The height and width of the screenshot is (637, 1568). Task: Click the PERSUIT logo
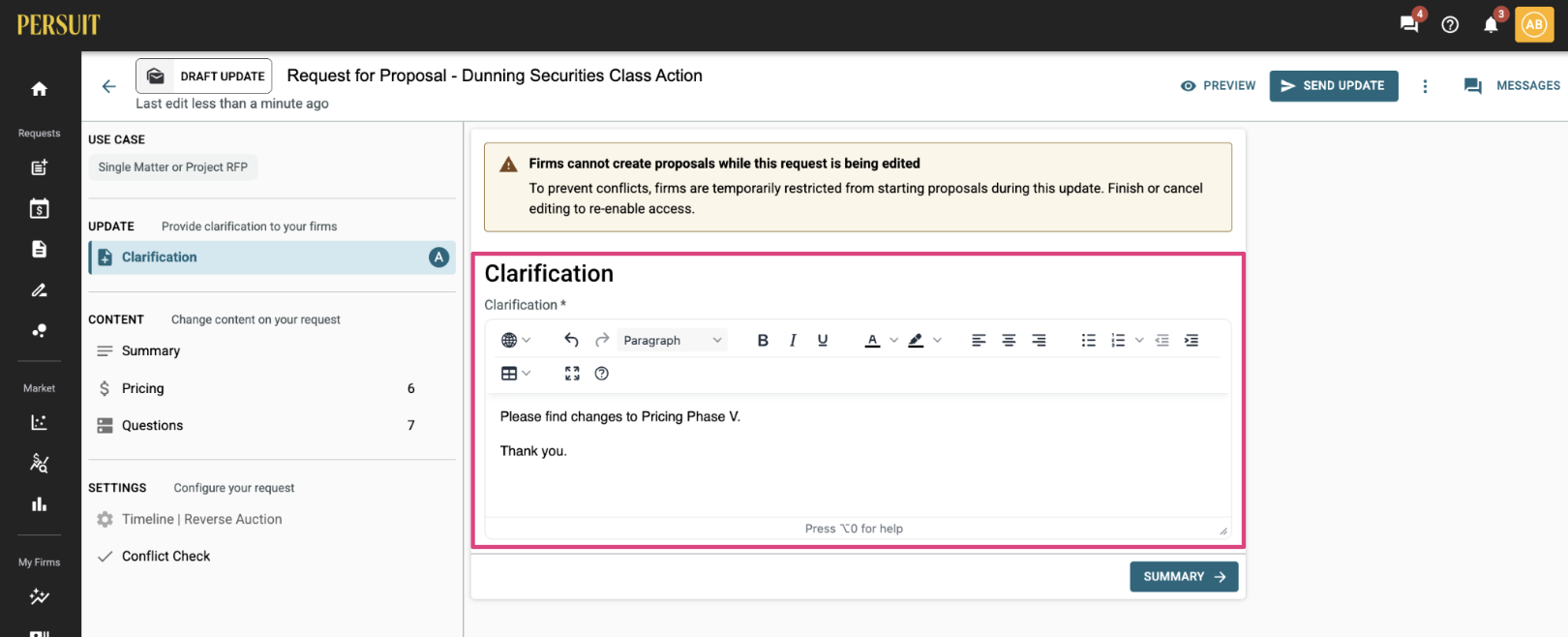point(58,25)
